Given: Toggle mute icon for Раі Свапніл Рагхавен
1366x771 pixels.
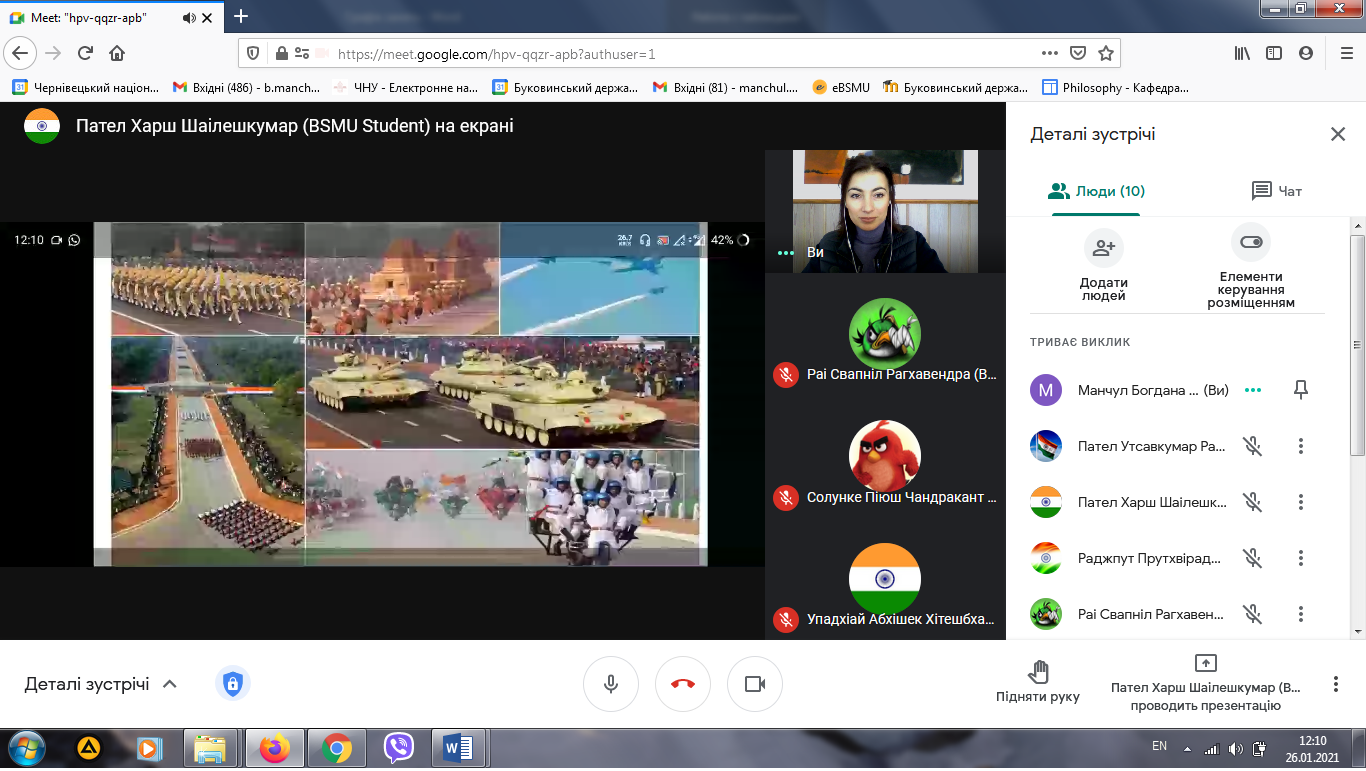Looking at the screenshot, I should point(1252,614).
